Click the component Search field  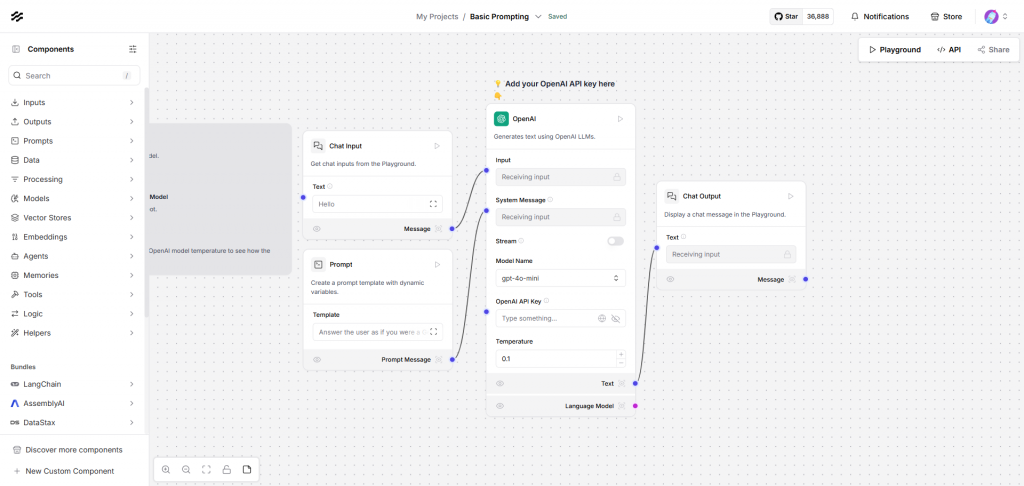[x=74, y=76]
